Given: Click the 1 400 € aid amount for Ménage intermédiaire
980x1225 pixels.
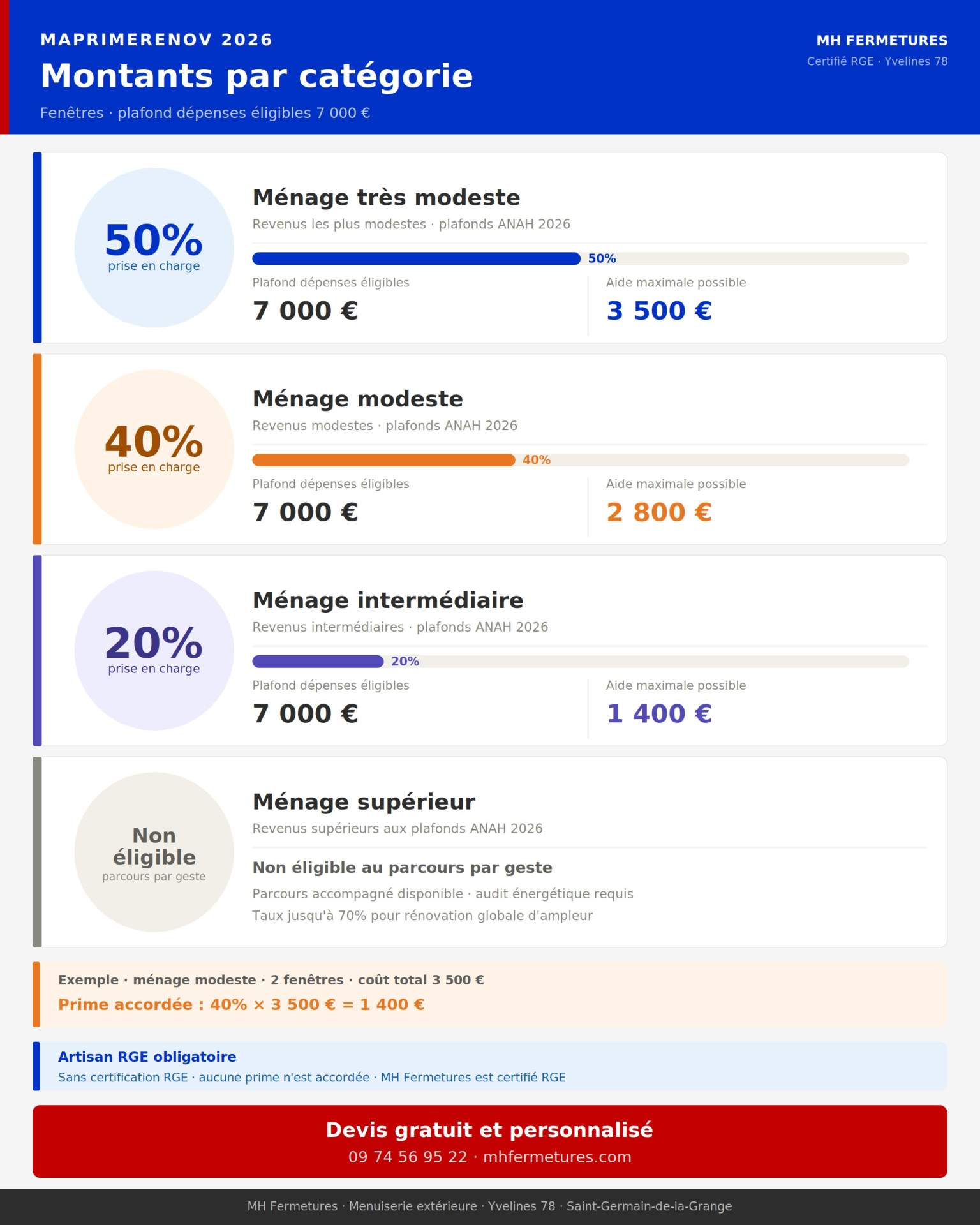Looking at the screenshot, I should pyautogui.click(x=658, y=713).
